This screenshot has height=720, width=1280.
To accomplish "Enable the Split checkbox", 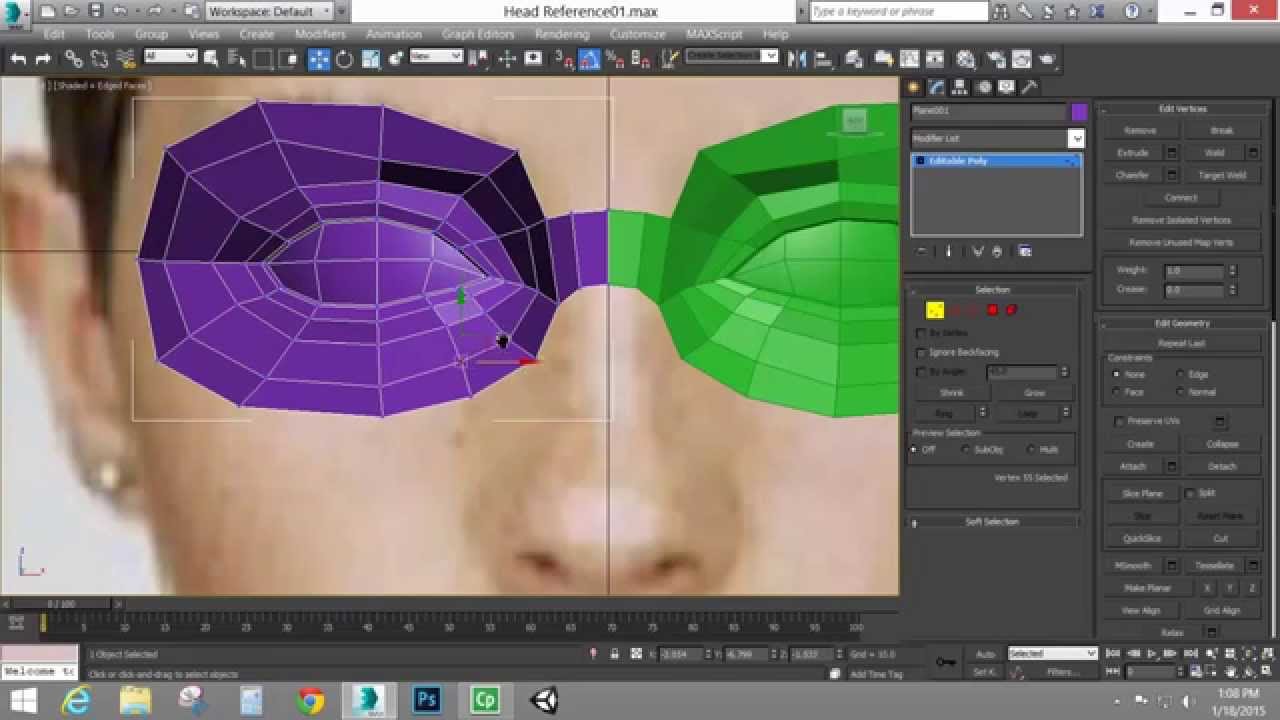I will click(1190, 493).
